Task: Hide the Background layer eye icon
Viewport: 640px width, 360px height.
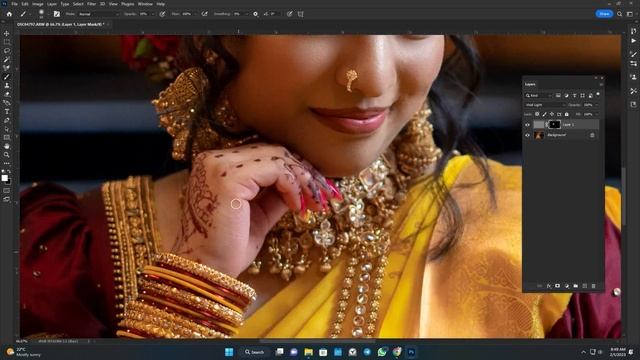Action: click(527, 135)
